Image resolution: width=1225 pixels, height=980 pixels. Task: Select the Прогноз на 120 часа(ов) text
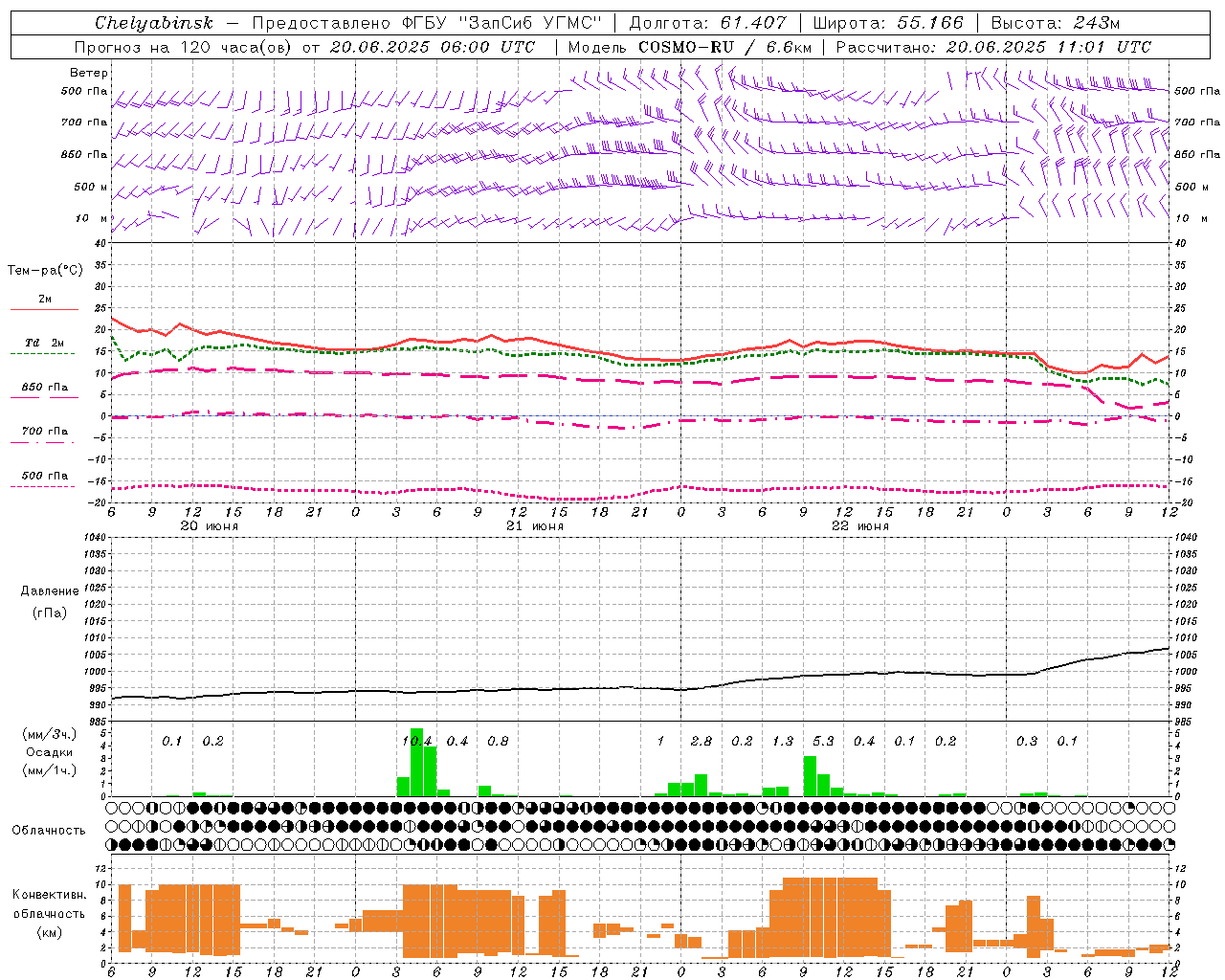(x=185, y=47)
